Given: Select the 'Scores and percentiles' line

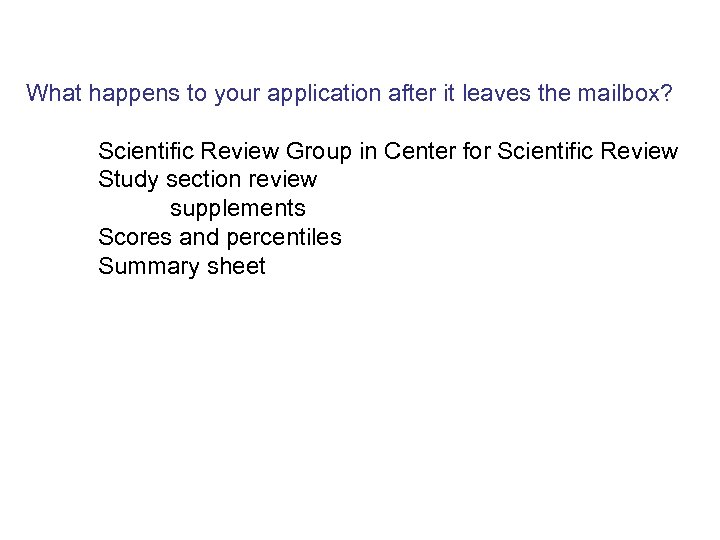Looking at the screenshot, I should pyautogui.click(x=220, y=237).
